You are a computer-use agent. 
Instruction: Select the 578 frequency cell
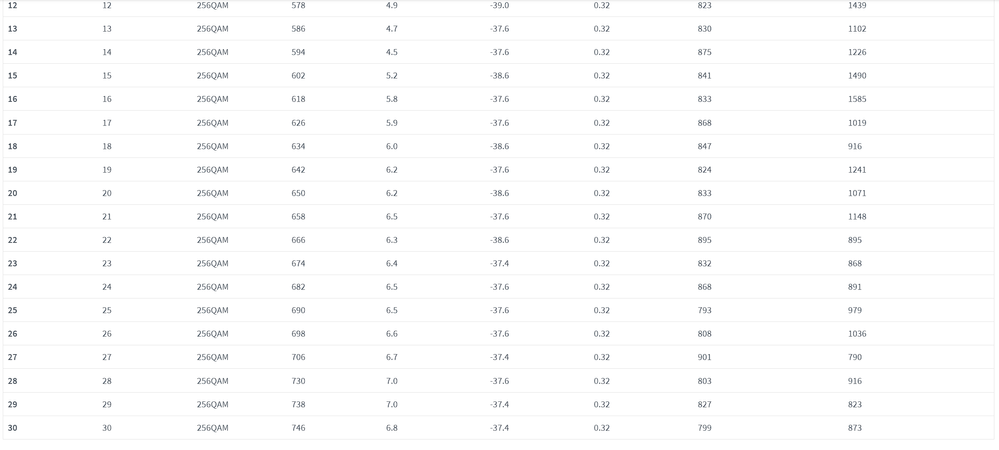pos(298,5)
